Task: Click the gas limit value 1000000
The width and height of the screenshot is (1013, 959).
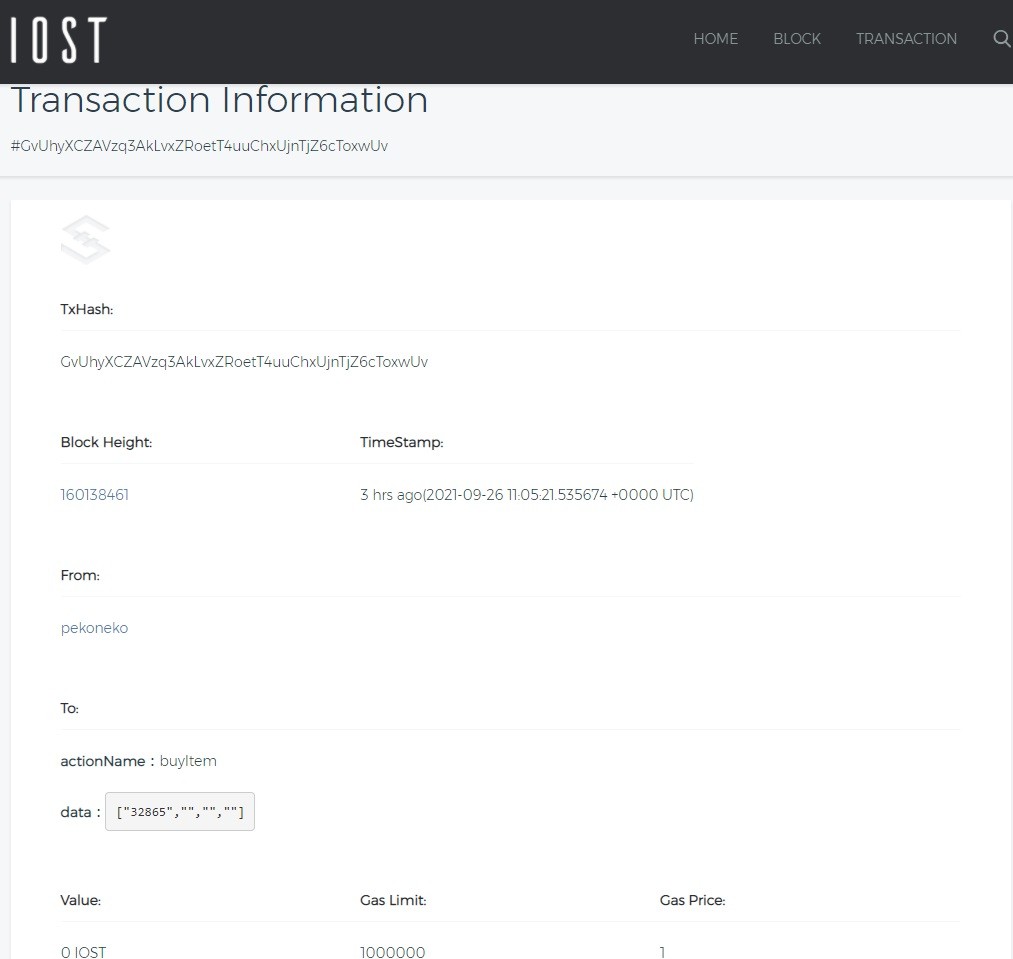Action: [393, 952]
